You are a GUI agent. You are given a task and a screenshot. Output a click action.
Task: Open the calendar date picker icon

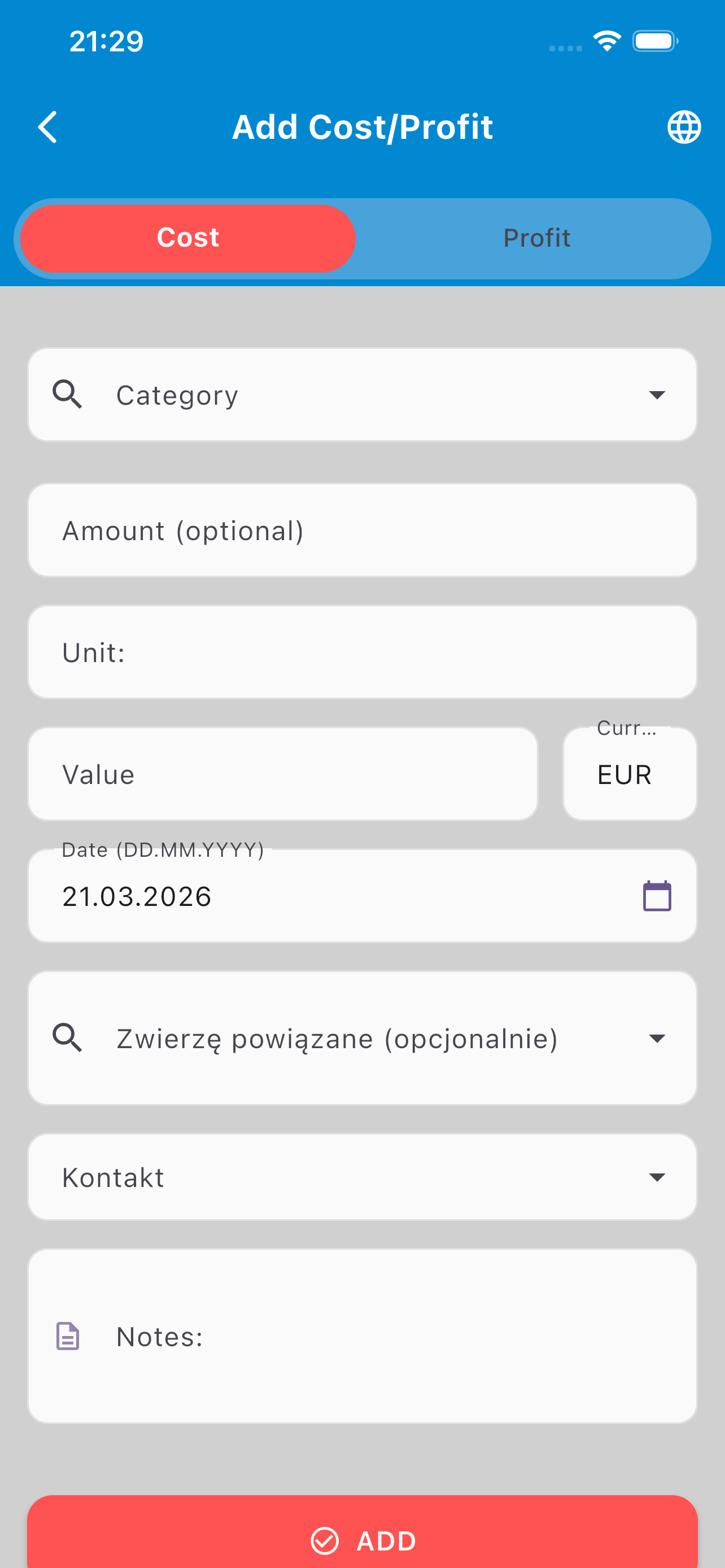point(657,896)
